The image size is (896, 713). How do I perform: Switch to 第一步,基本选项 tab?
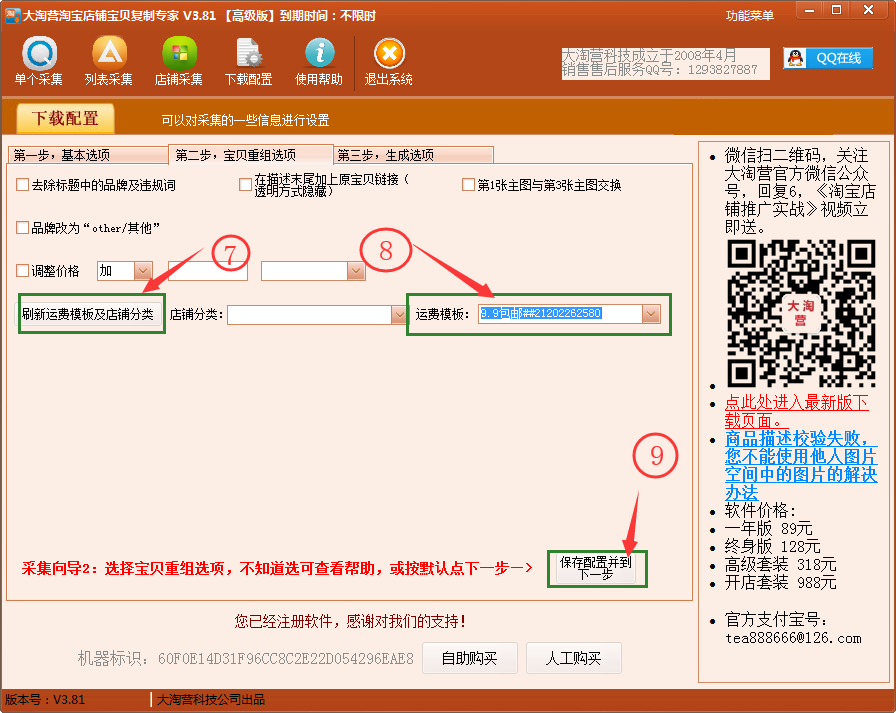tap(88, 155)
